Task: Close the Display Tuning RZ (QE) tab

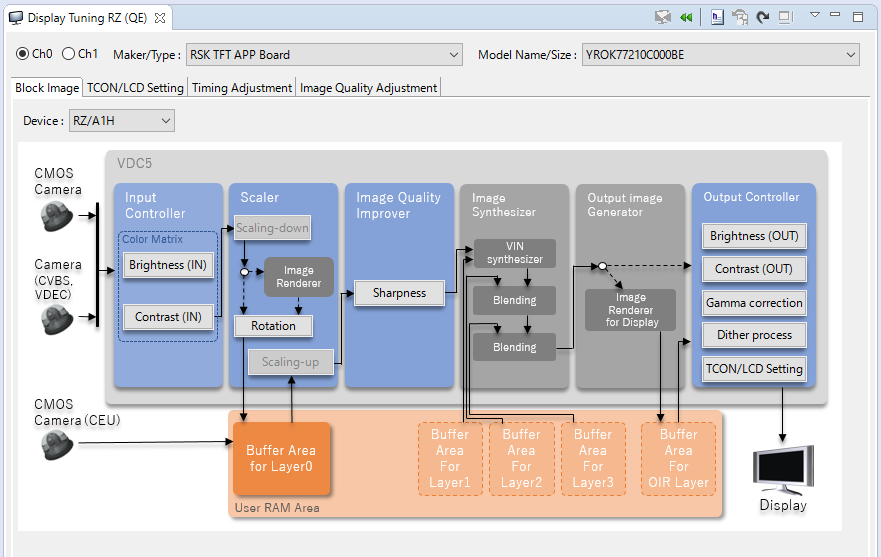Action: [x=160, y=18]
